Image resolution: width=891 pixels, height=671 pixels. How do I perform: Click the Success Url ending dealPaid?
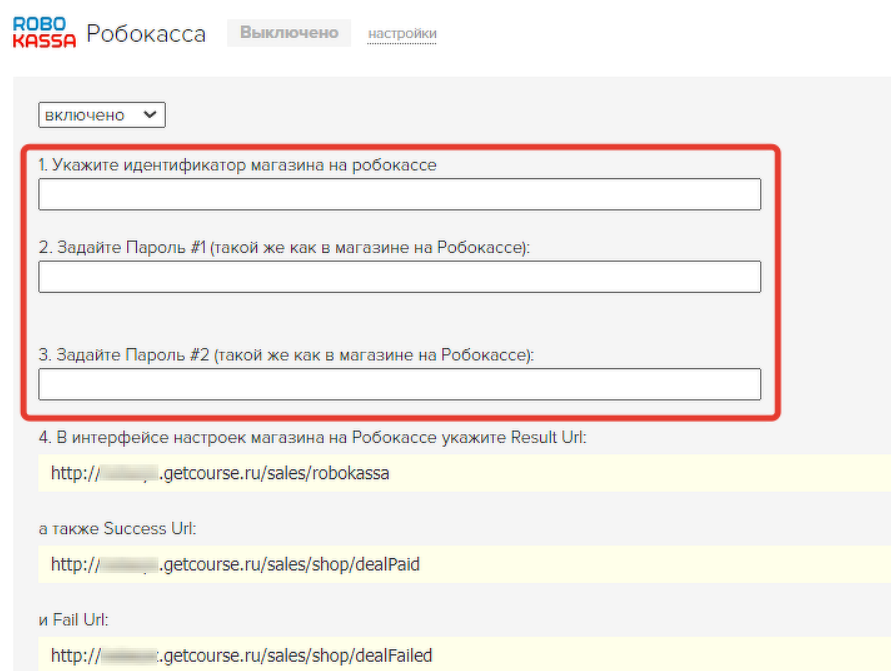[x=235, y=564]
